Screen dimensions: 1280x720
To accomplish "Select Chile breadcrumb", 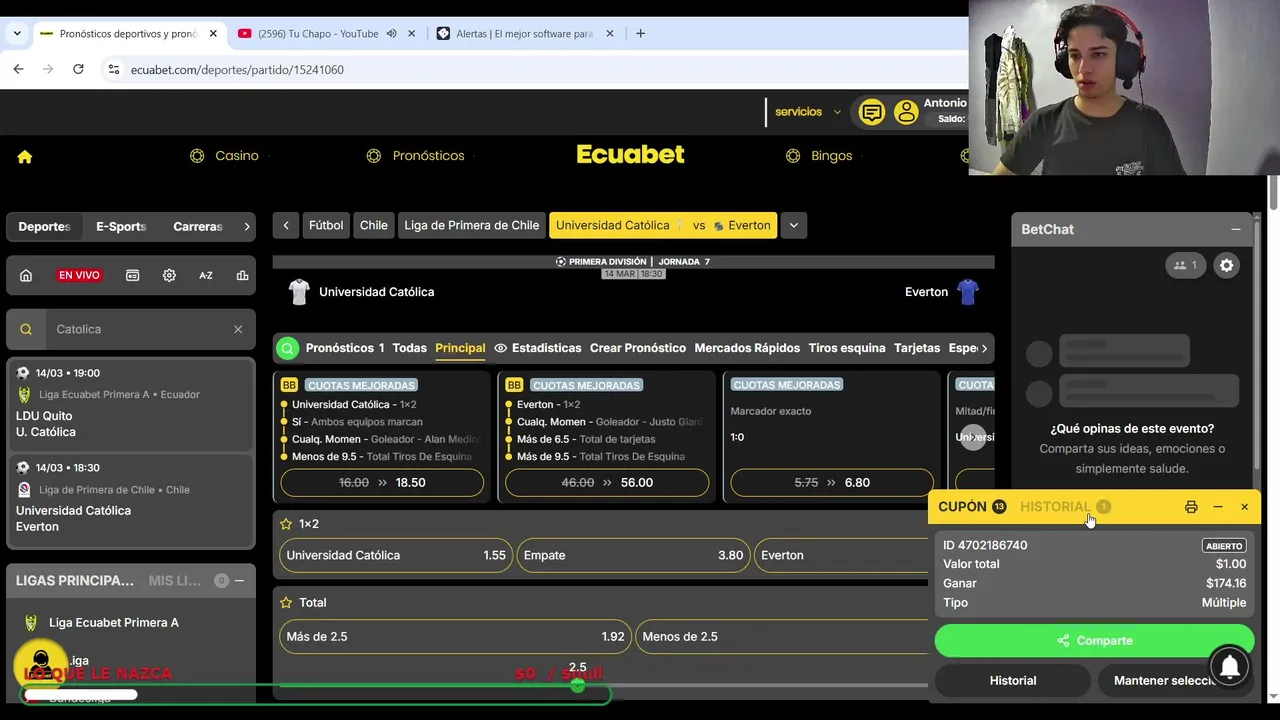I will [x=374, y=225].
